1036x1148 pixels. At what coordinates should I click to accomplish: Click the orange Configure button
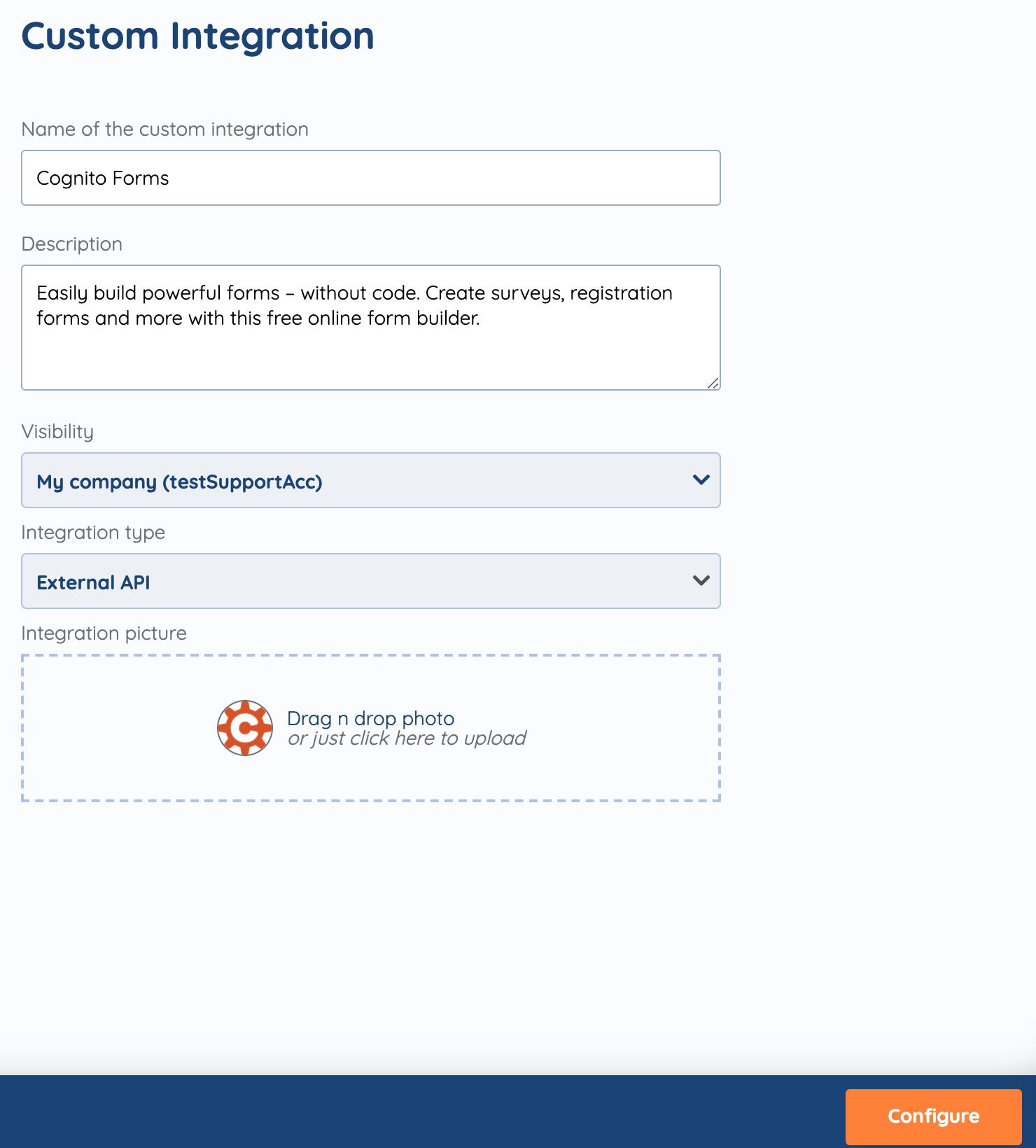pyautogui.click(x=933, y=1116)
